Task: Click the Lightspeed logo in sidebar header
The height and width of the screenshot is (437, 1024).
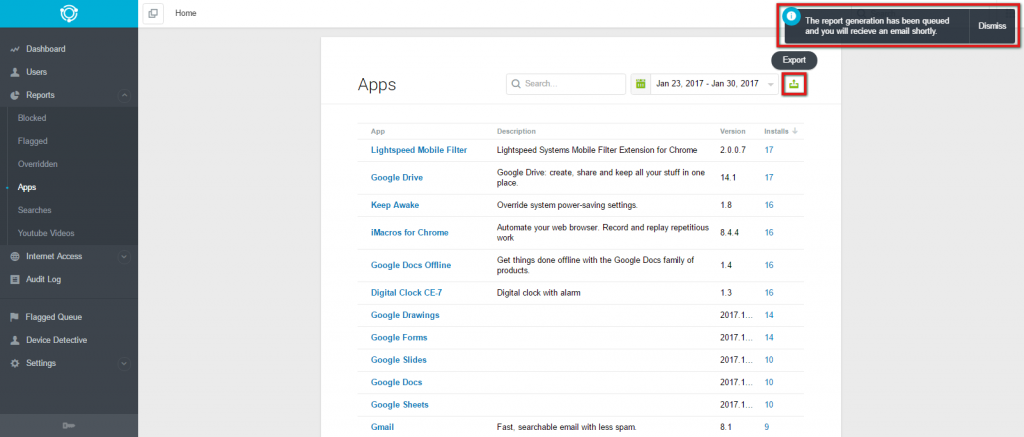Action: 69,13
